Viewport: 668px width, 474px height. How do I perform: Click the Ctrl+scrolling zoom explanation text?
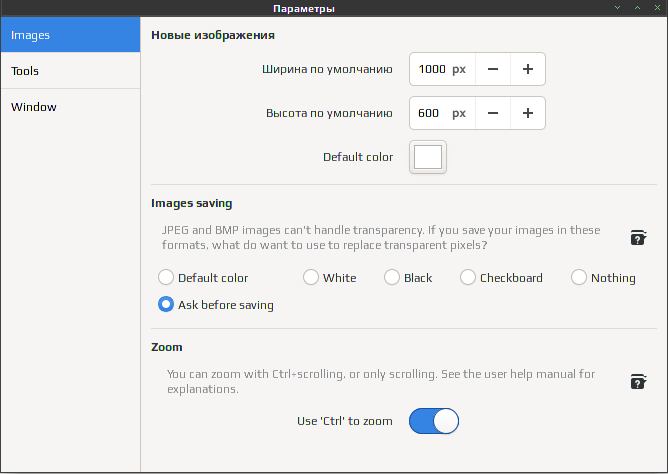point(381,382)
